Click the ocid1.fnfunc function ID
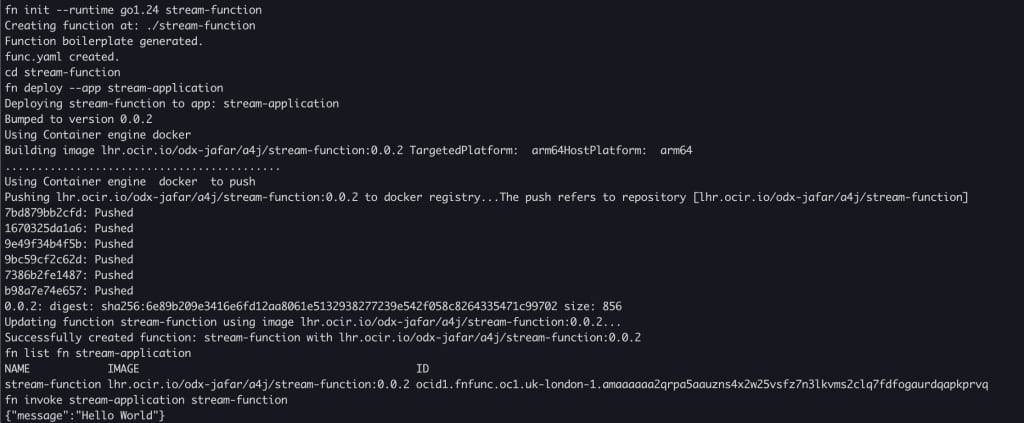Screen dimensions: 1024x423 pyautogui.click(x=702, y=384)
